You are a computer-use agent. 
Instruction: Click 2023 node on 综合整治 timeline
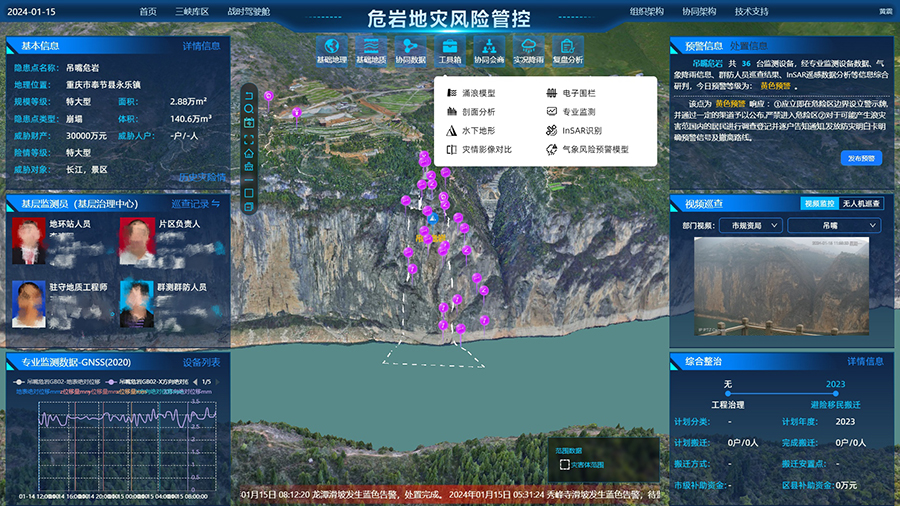point(835,394)
